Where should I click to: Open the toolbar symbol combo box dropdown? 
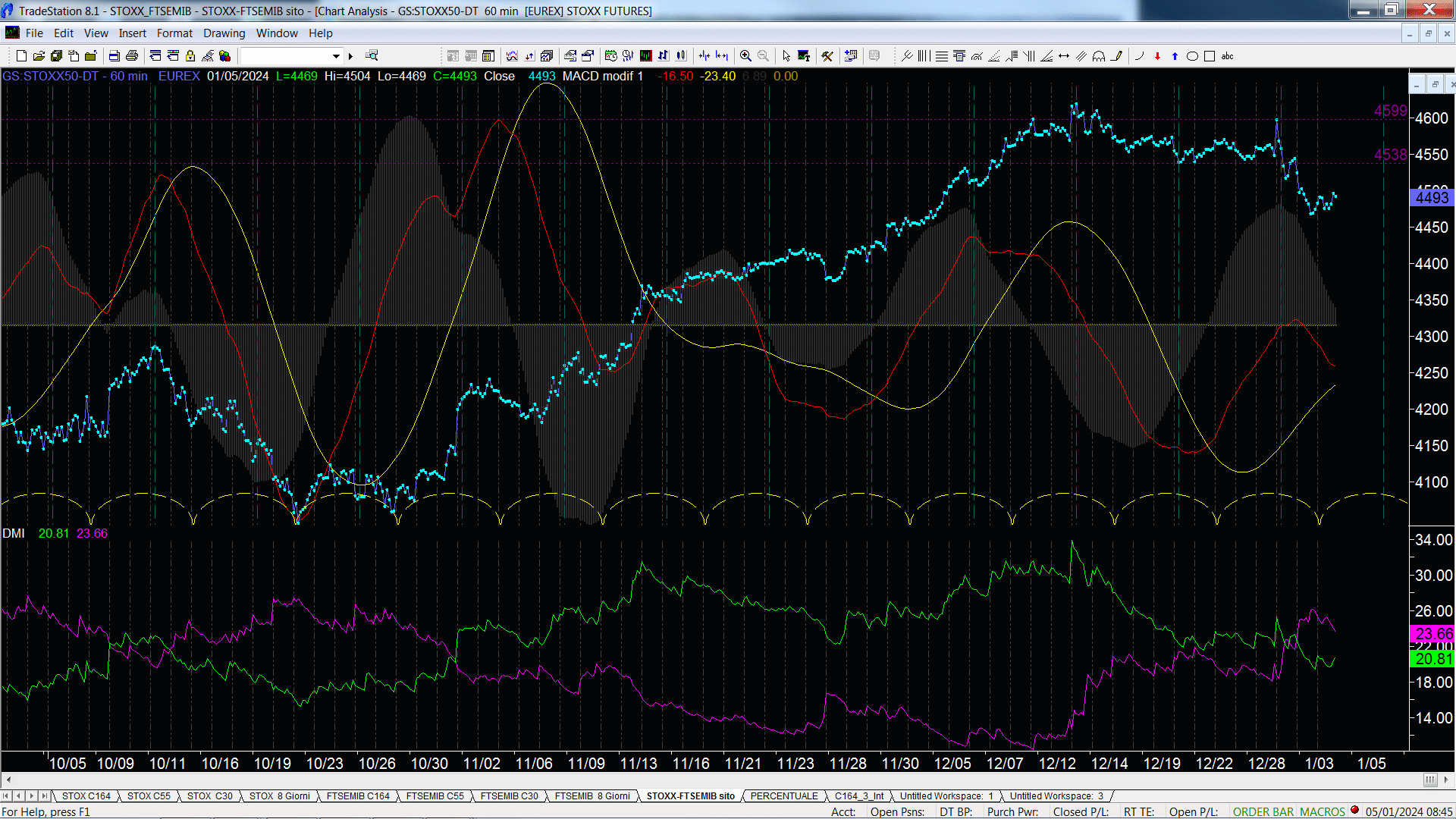pyautogui.click(x=336, y=56)
